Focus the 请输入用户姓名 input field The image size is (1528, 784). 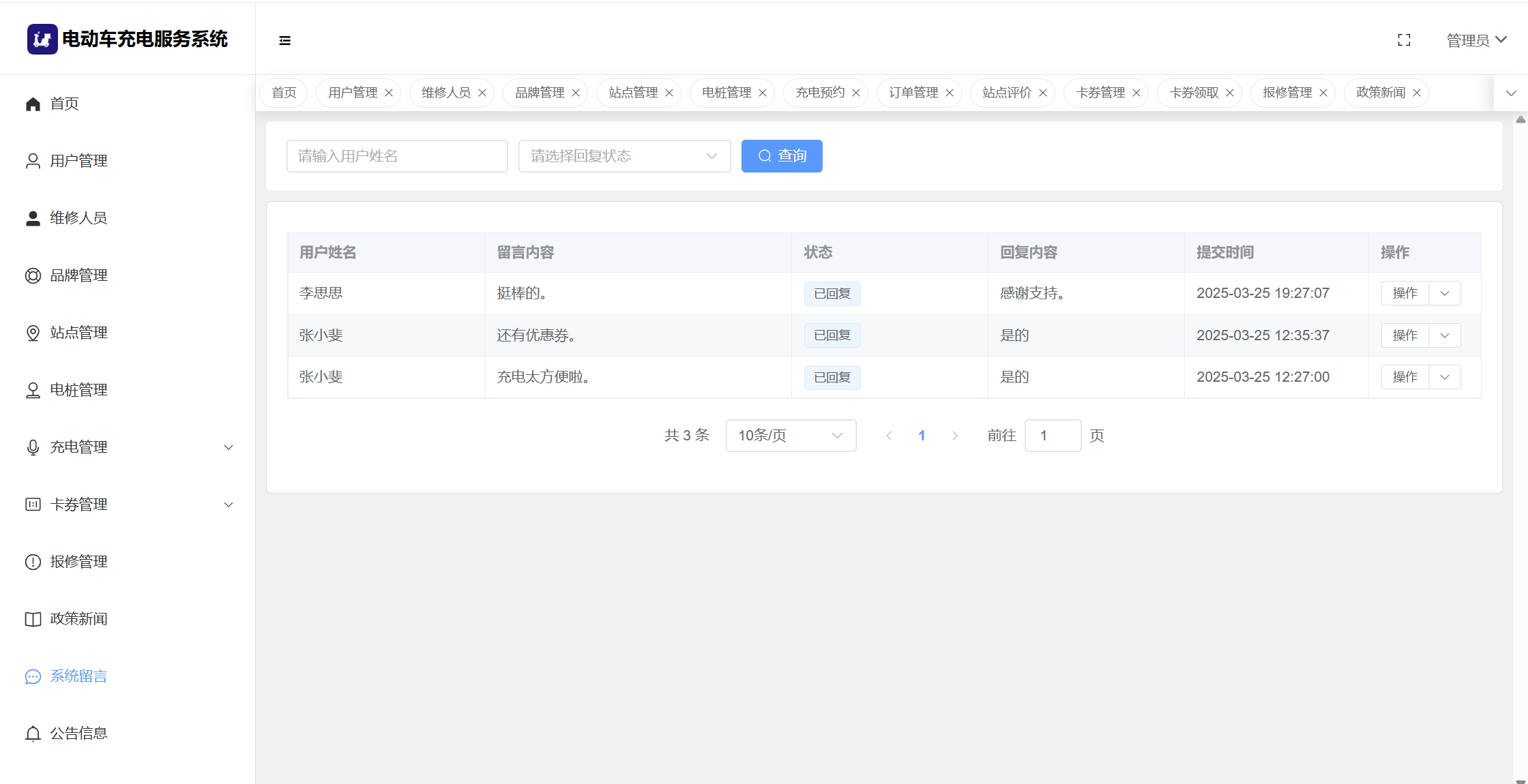click(397, 156)
